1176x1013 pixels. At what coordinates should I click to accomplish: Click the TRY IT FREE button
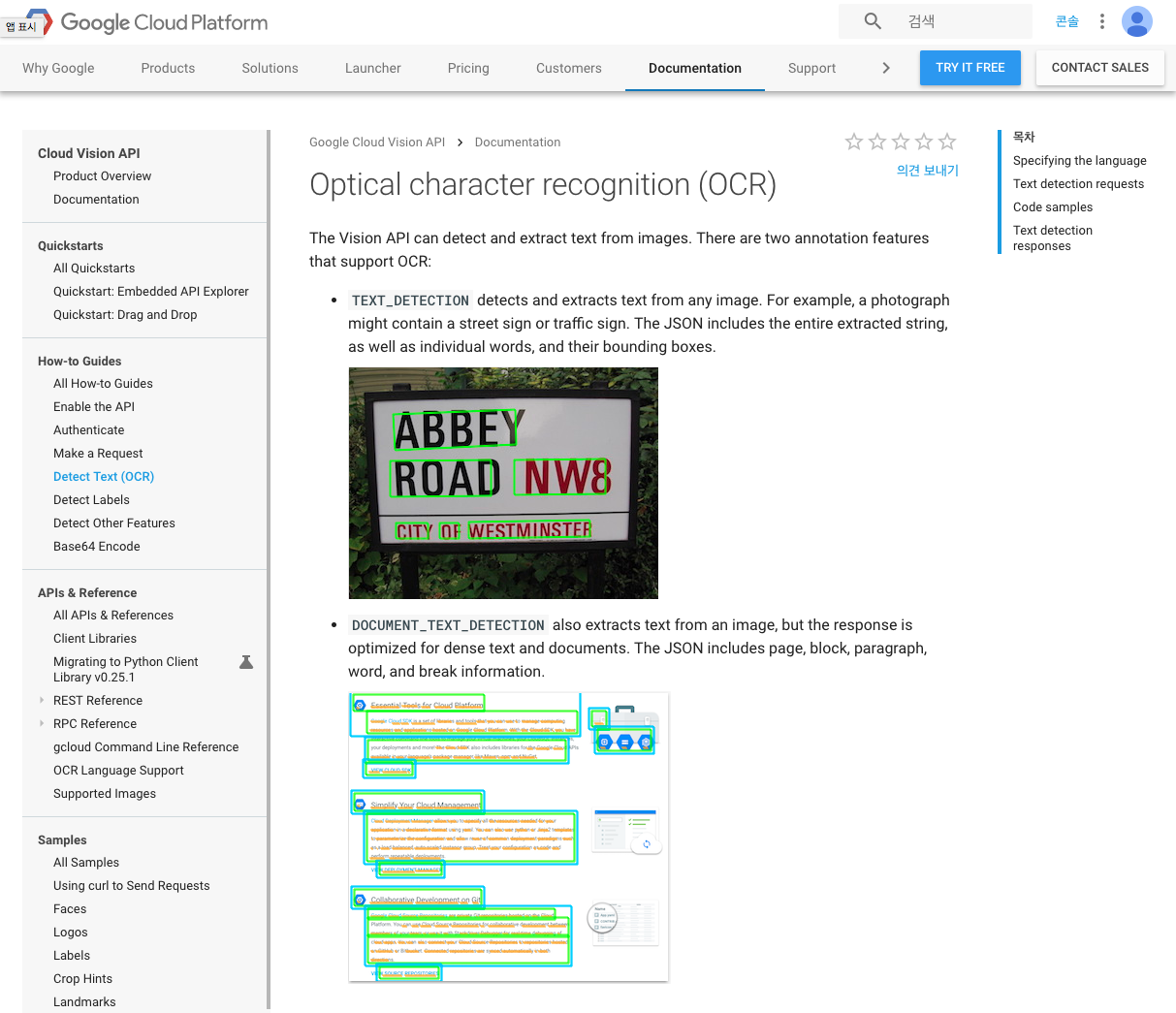(970, 68)
